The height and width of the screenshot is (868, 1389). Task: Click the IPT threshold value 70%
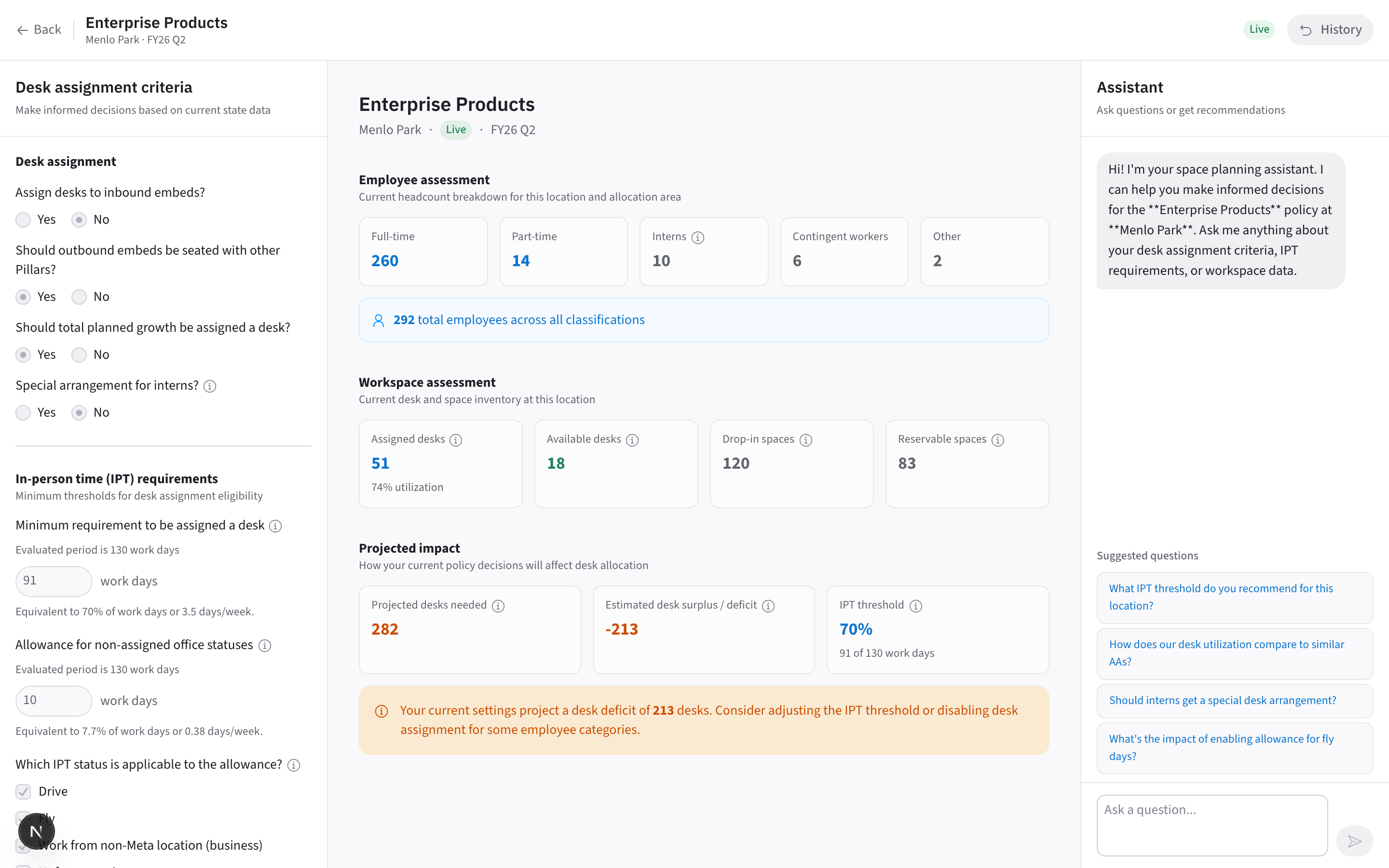pyautogui.click(x=856, y=630)
